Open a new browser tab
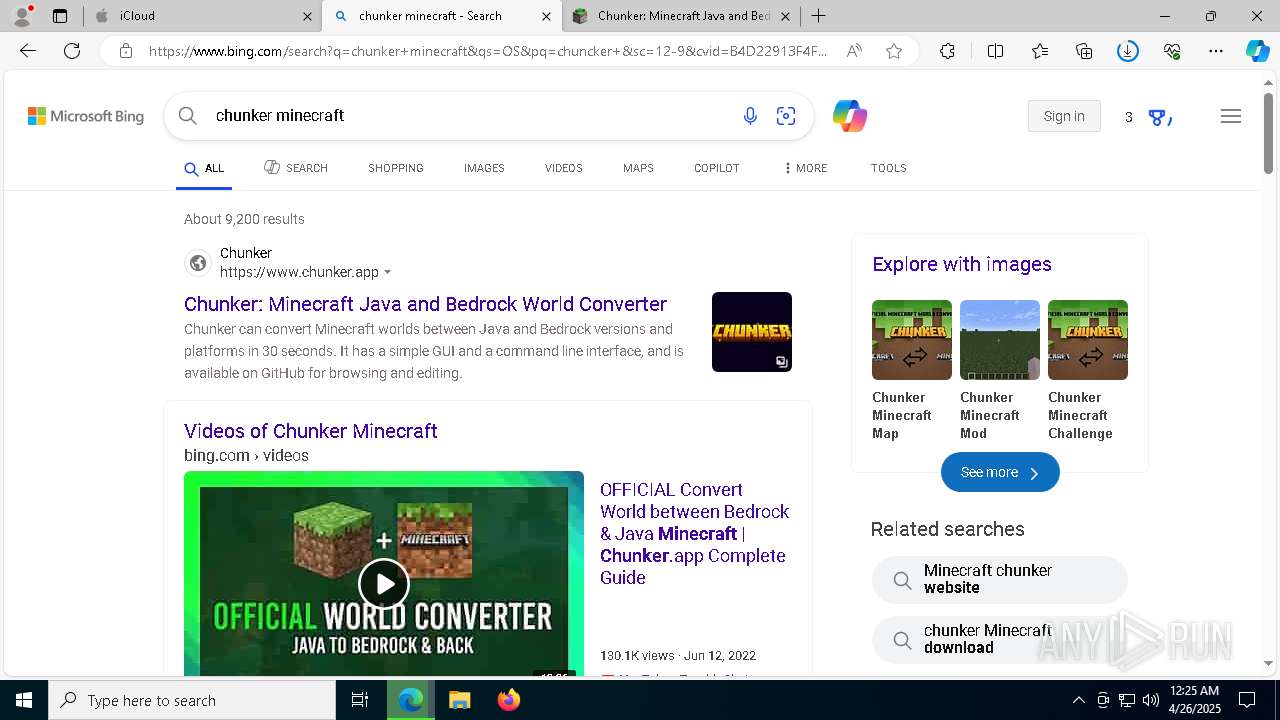 [x=818, y=16]
